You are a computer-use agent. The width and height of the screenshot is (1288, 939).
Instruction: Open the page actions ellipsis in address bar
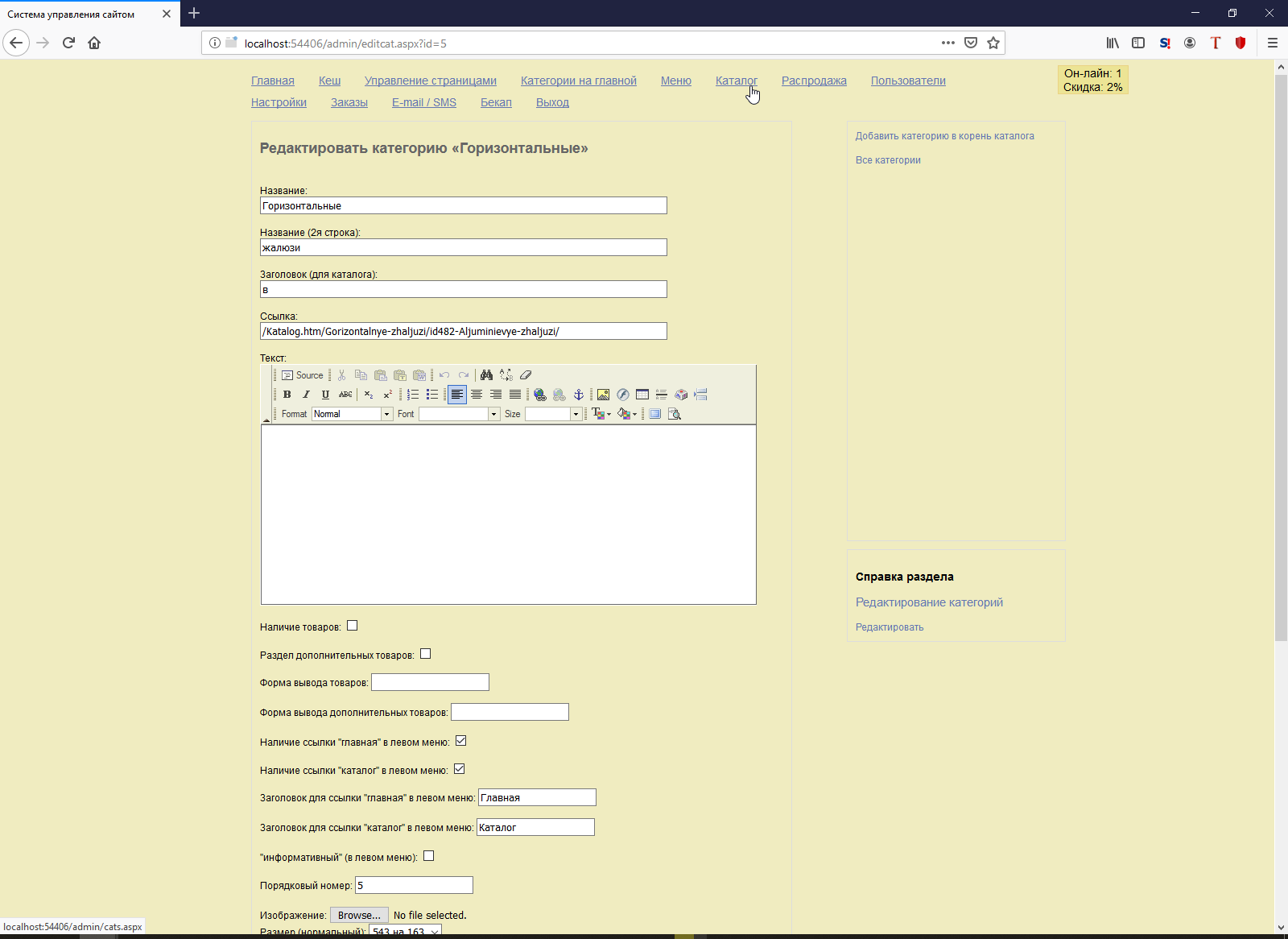point(948,43)
